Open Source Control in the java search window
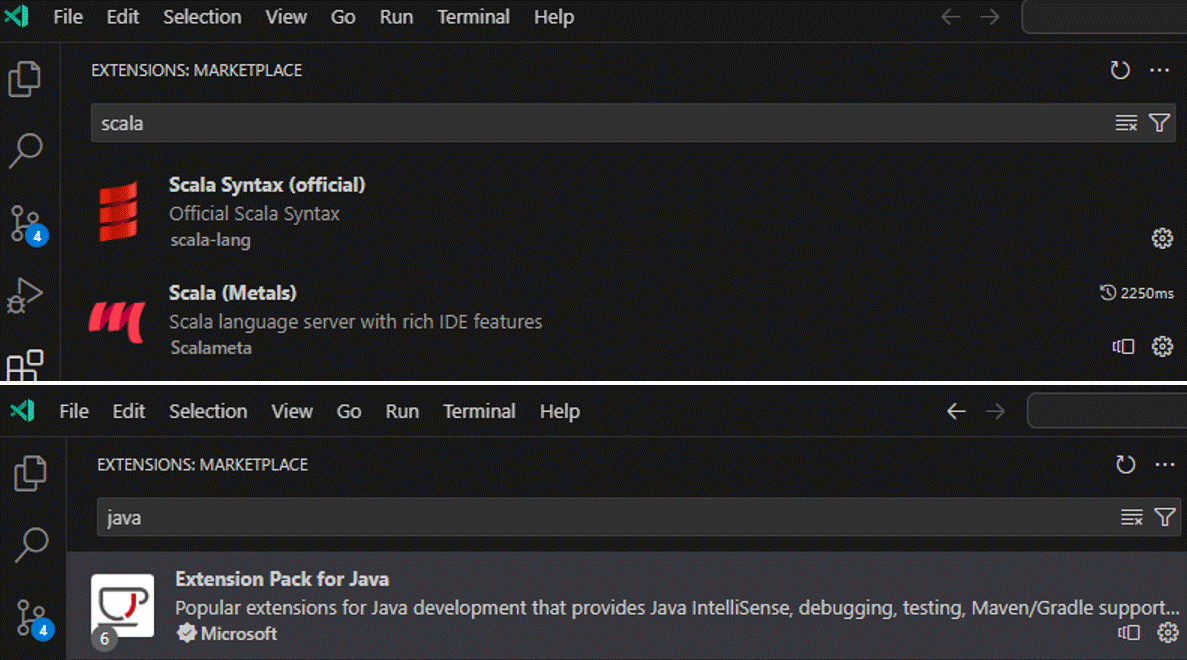 coord(32,616)
